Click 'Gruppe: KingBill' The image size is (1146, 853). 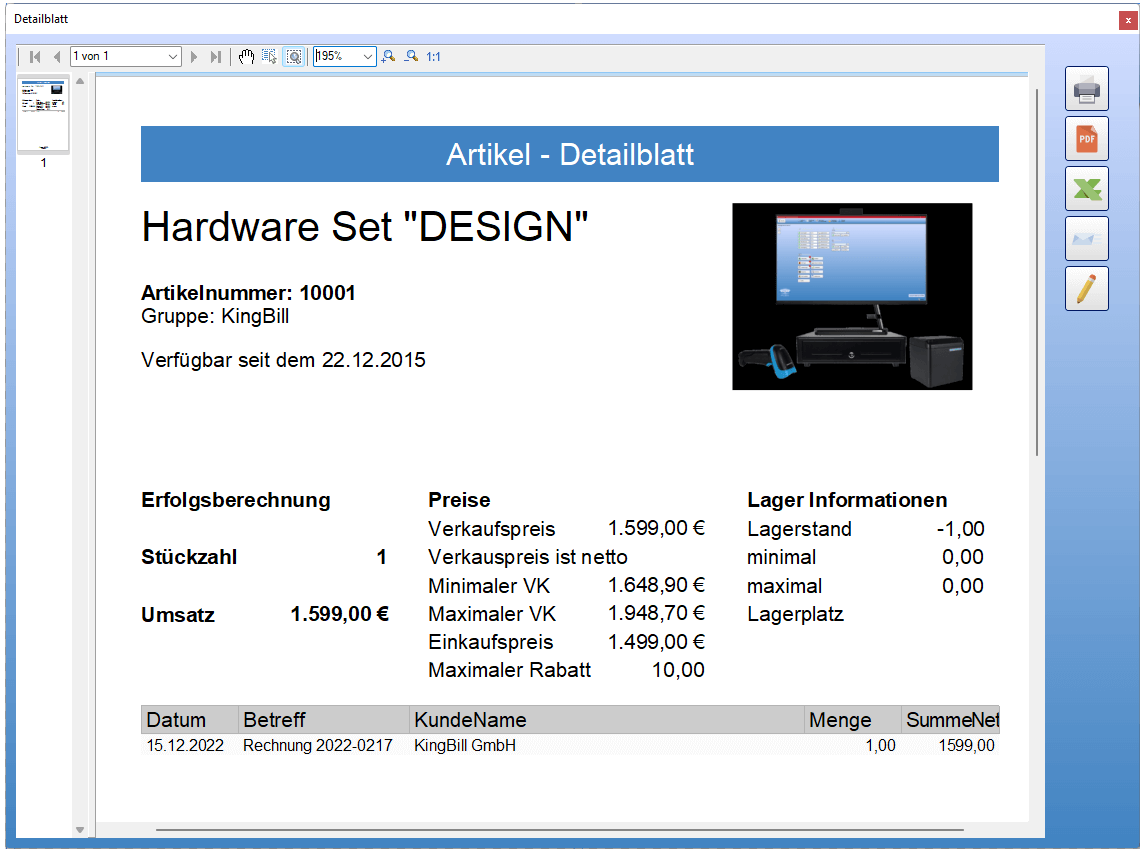click(215, 316)
